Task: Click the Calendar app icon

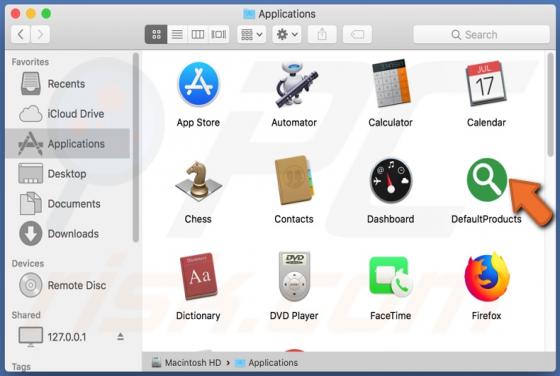Action: 486,84
